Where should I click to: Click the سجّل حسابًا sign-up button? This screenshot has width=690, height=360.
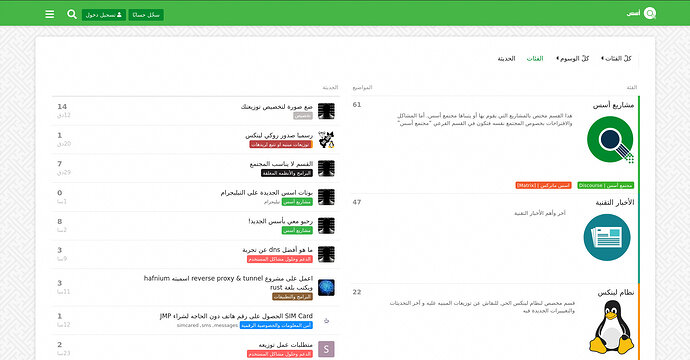(146, 15)
